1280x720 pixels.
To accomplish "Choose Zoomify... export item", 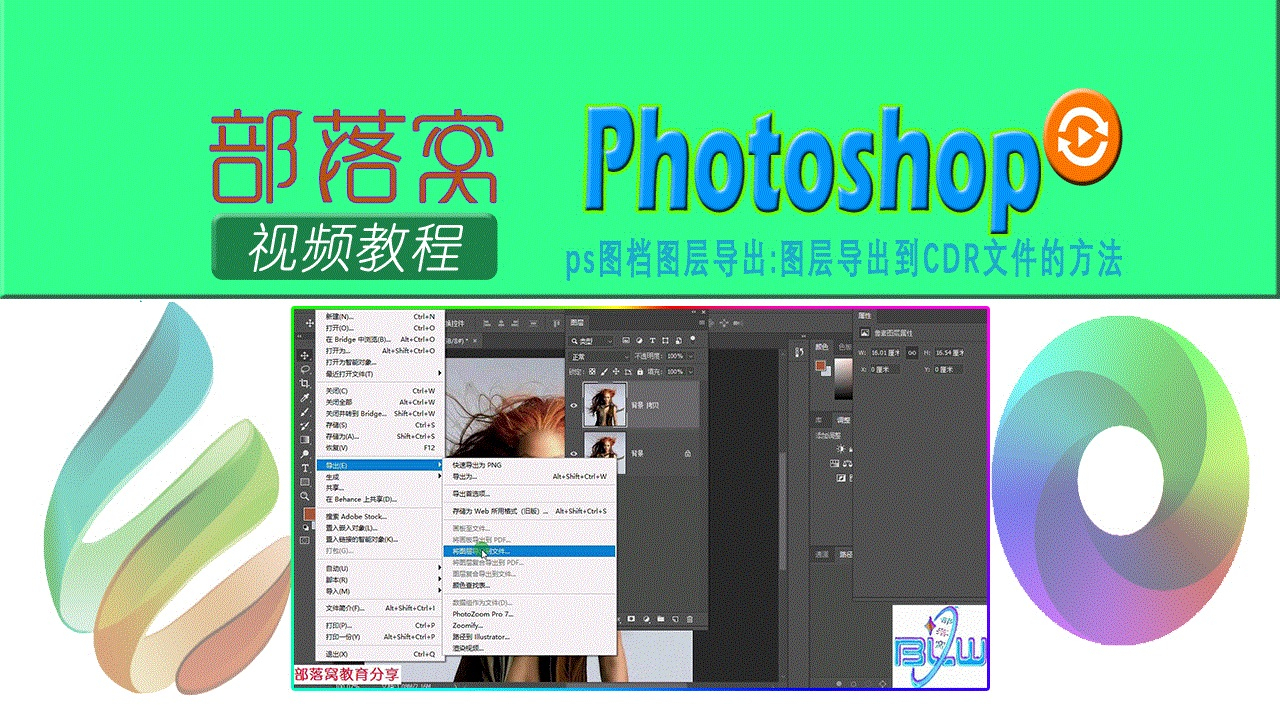I will pyautogui.click(x=529, y=626).
